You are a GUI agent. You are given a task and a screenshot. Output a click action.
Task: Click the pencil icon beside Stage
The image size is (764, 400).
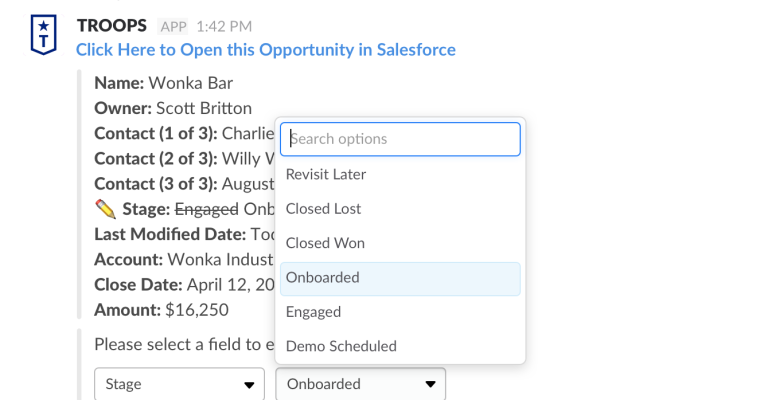(105, 209)
